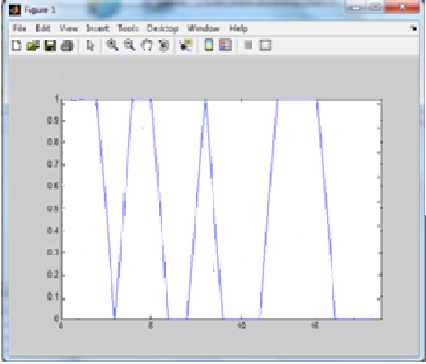Insert a colorbar using the toolbar icon
The height and width of the screenshot is (364, 426).
click(x=209, y=45)
